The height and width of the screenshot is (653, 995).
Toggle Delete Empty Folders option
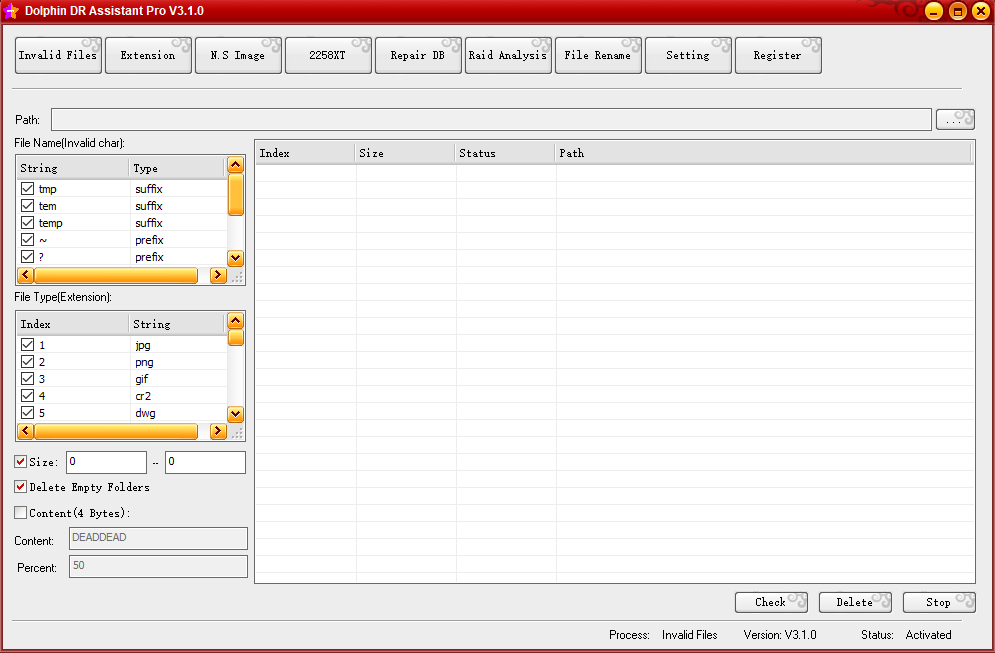(21, 487)
